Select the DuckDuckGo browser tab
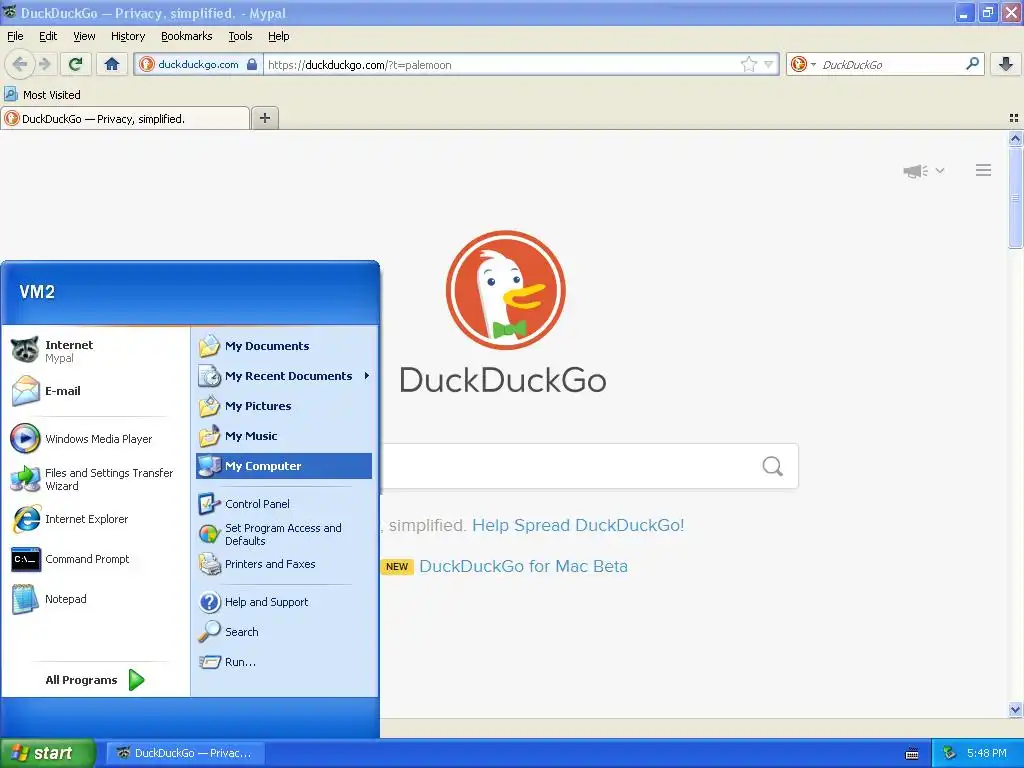The image size is (1024, 768). (x=125, y=118)
